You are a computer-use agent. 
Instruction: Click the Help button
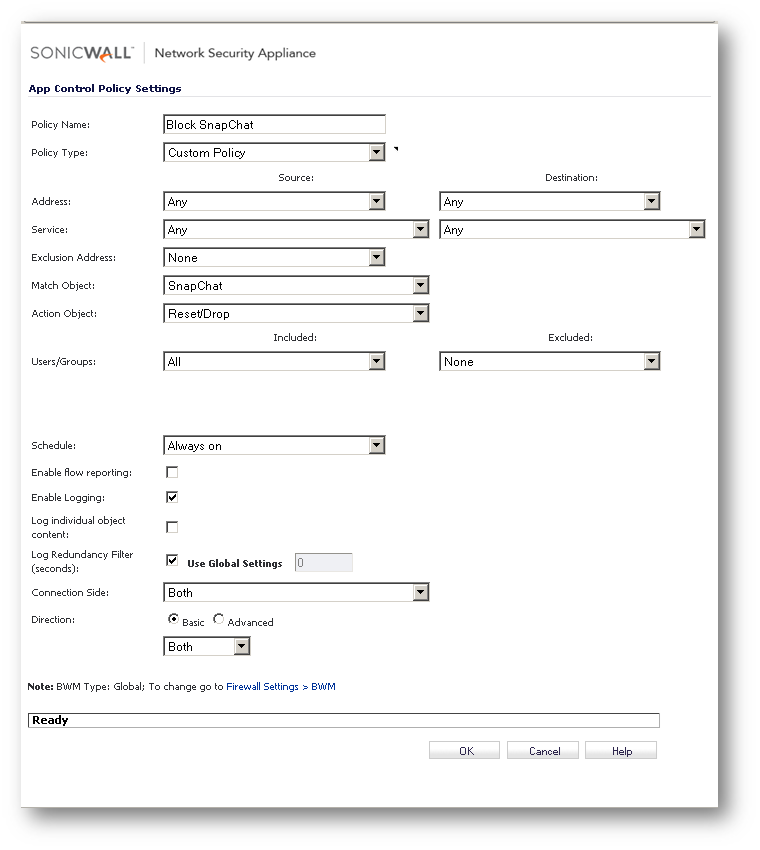621,751
